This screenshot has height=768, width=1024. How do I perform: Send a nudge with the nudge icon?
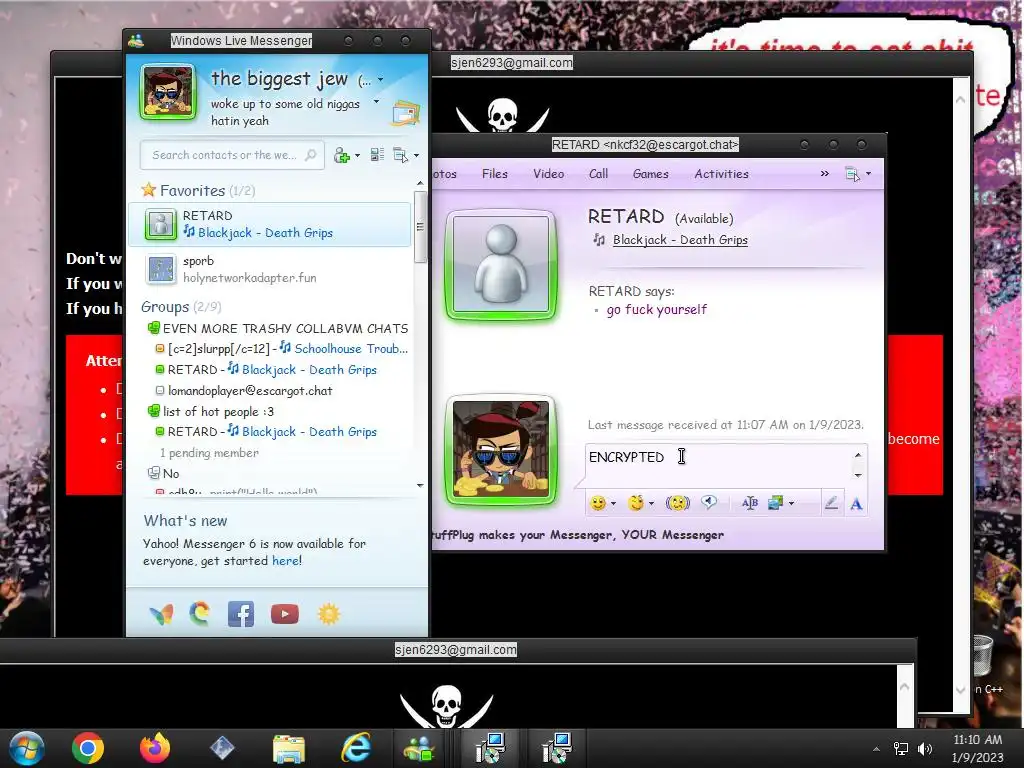[x=678, y=503]
